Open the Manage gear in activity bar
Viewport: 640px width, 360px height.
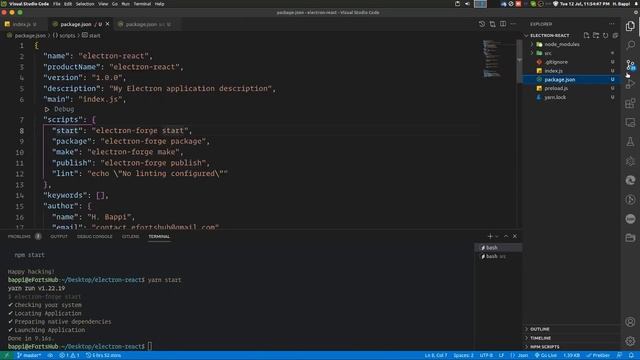pyautogui.click(x=630, y=341)
